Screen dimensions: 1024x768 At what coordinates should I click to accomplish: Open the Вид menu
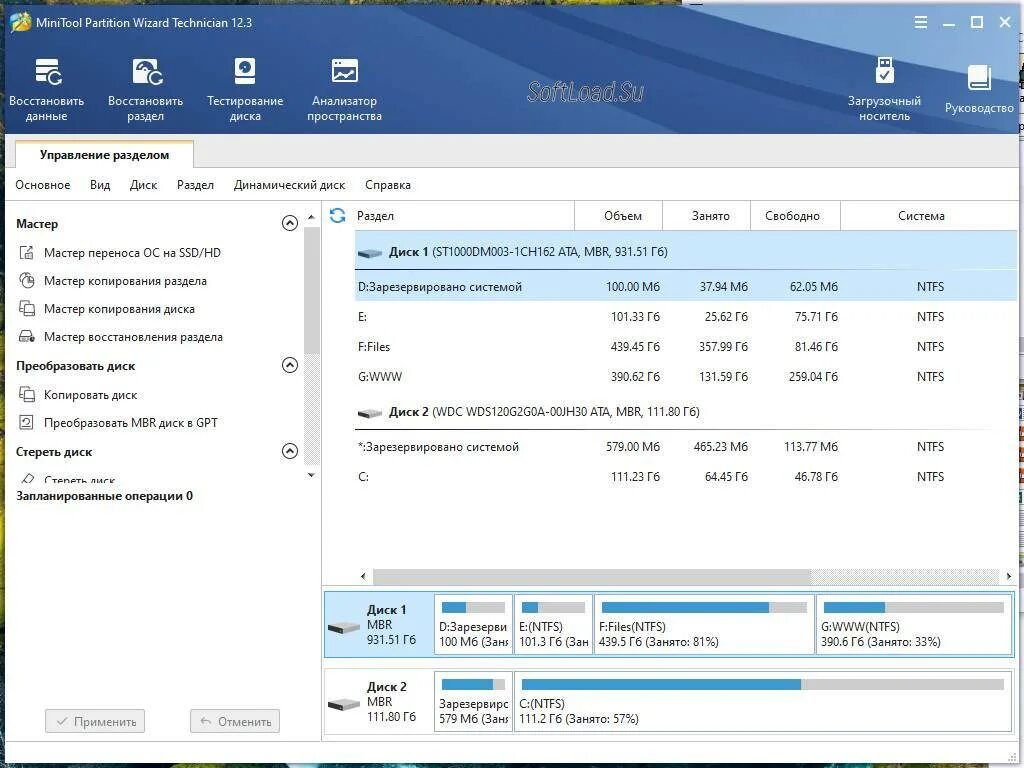(100, 185)
